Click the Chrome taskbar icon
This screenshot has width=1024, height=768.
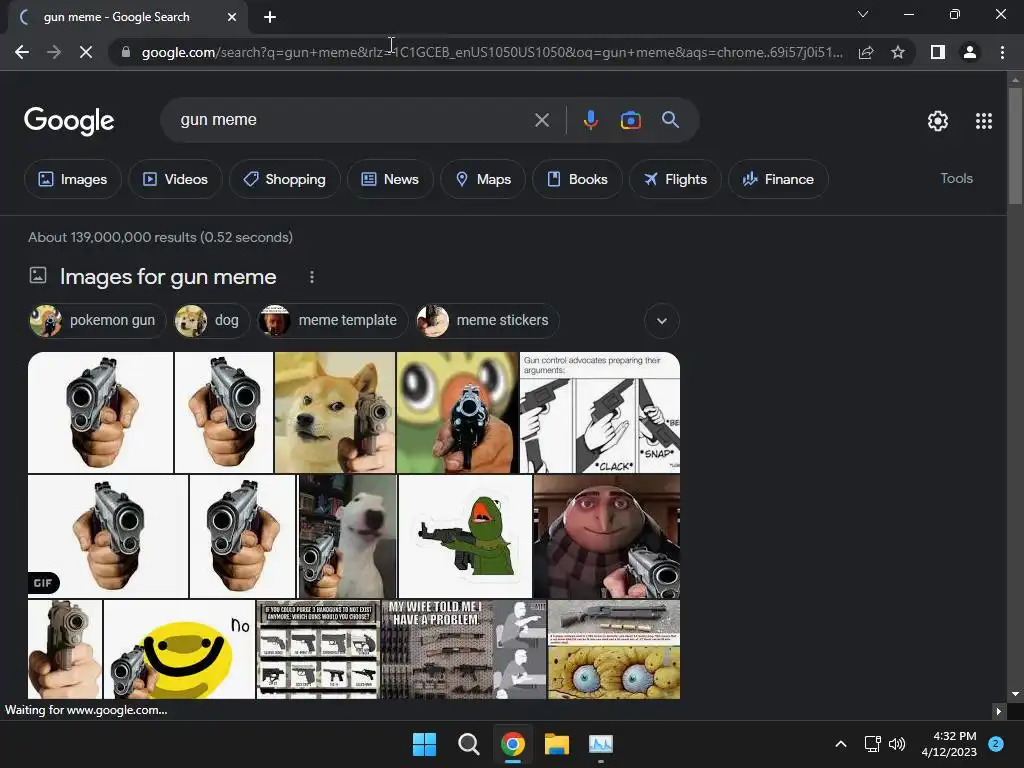click(513, 744)
